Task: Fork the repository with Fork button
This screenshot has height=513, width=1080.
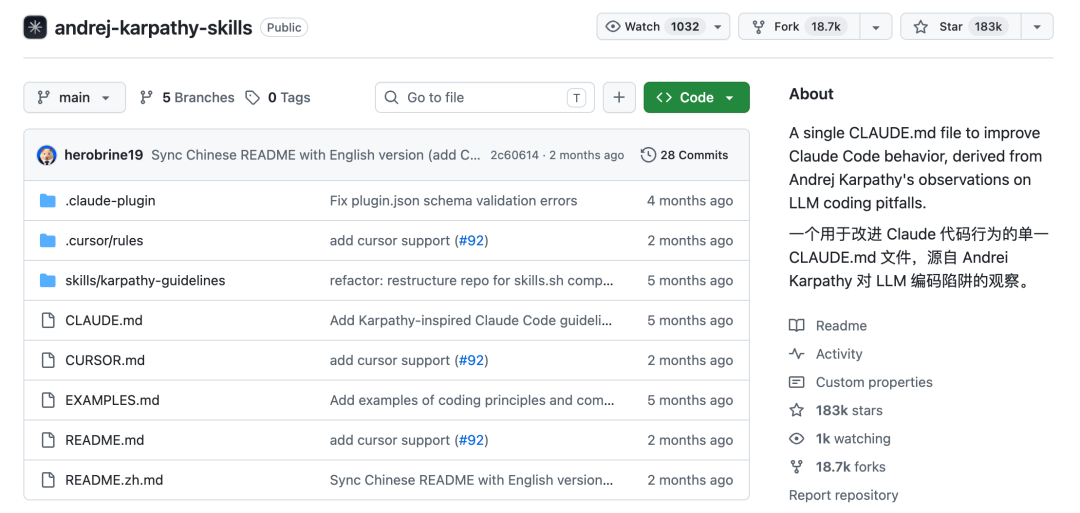Action: [x=798, y=27]
